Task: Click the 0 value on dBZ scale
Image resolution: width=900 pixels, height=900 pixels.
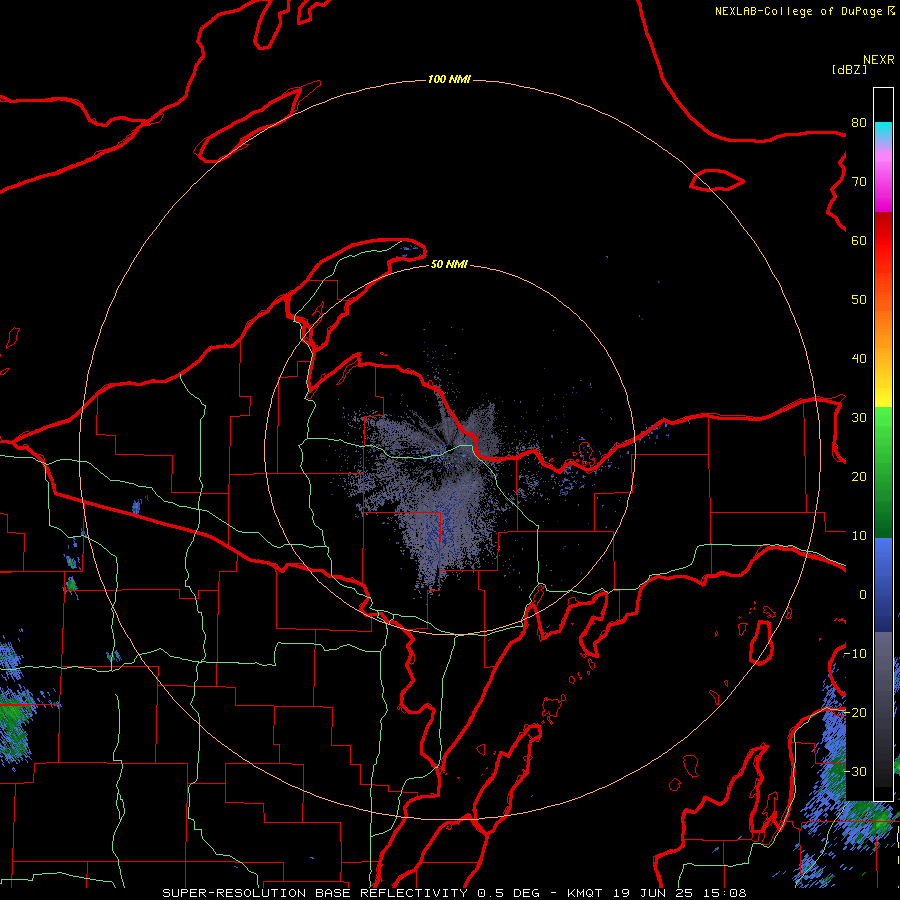Action: [863, 595]
